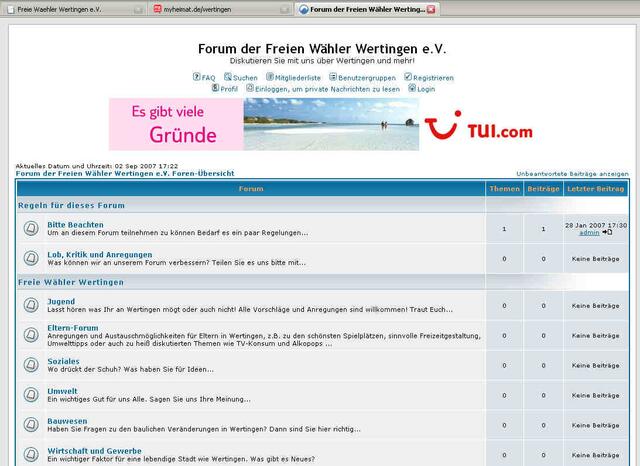Click the Login icon
This screenshot has width=640, height=466.
click(x=412, y=88)
